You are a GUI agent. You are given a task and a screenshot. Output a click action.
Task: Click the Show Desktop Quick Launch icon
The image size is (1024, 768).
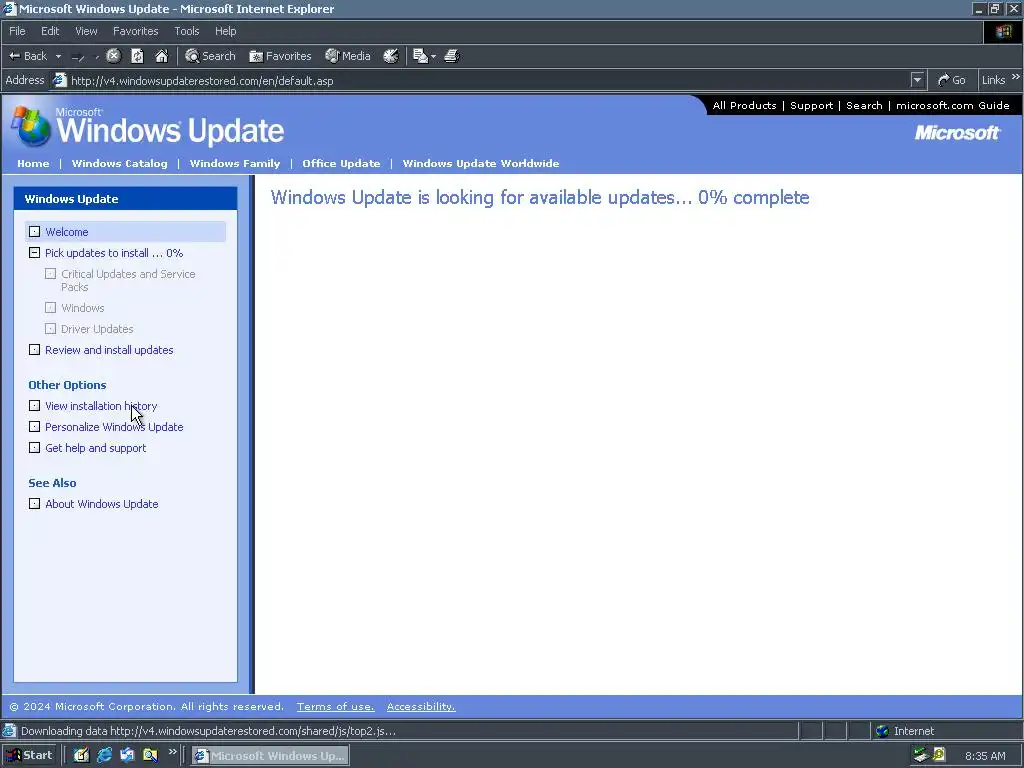(x=82, y=756)
